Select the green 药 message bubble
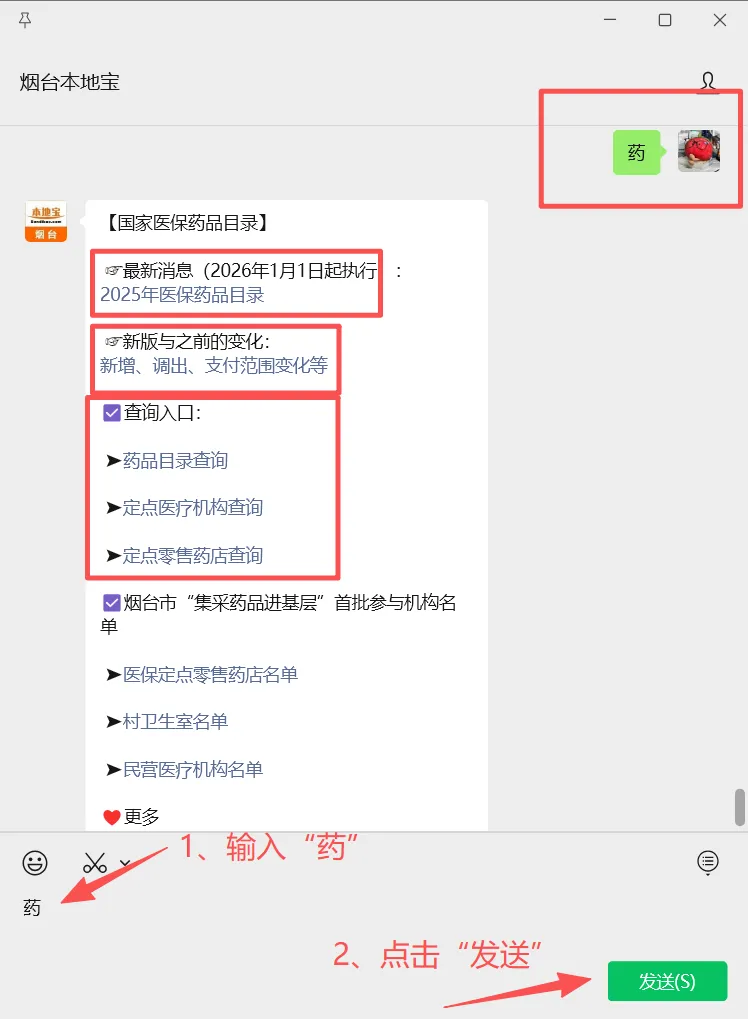Image resolution: width=748 pixels, height=1019 pixels. click(636, 152)
